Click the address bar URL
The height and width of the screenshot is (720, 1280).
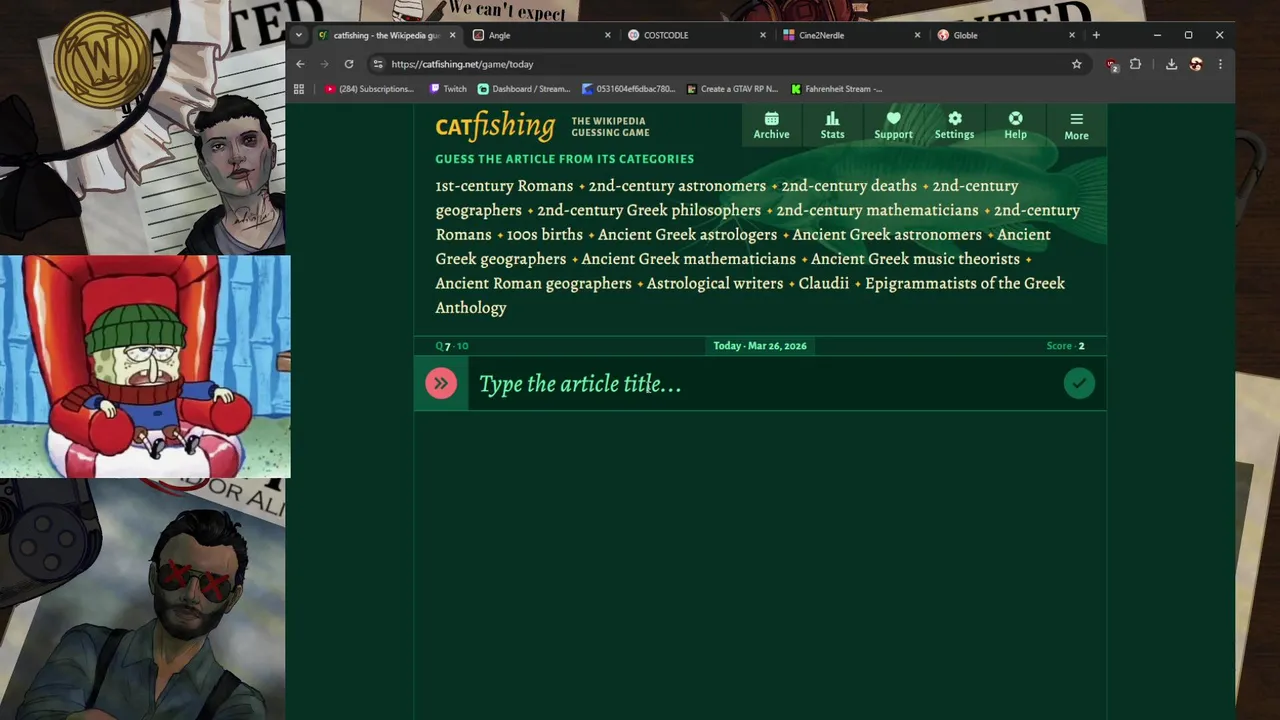pyautogui.click(x=462, y=64)
